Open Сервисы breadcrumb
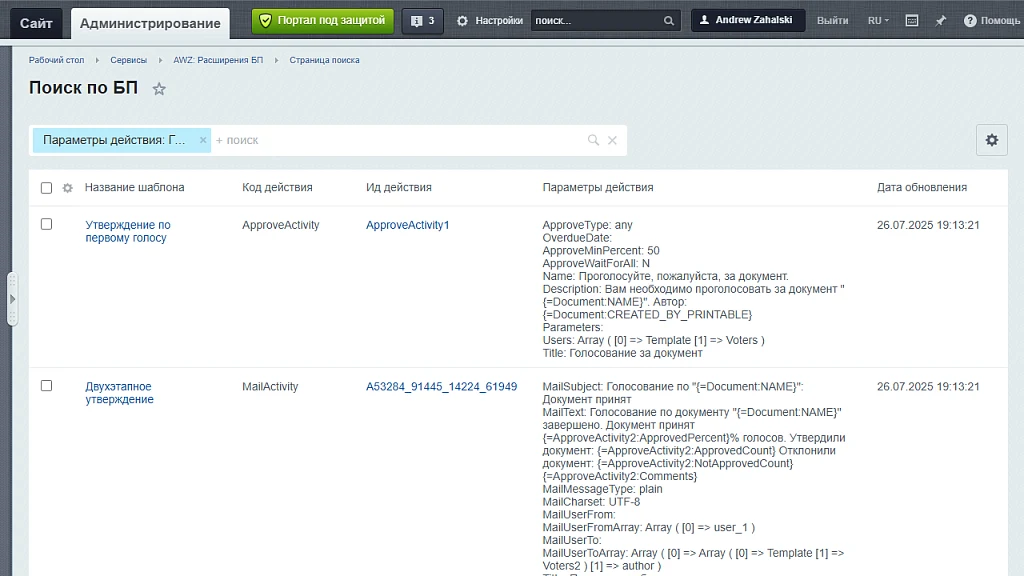 (129, 60)
